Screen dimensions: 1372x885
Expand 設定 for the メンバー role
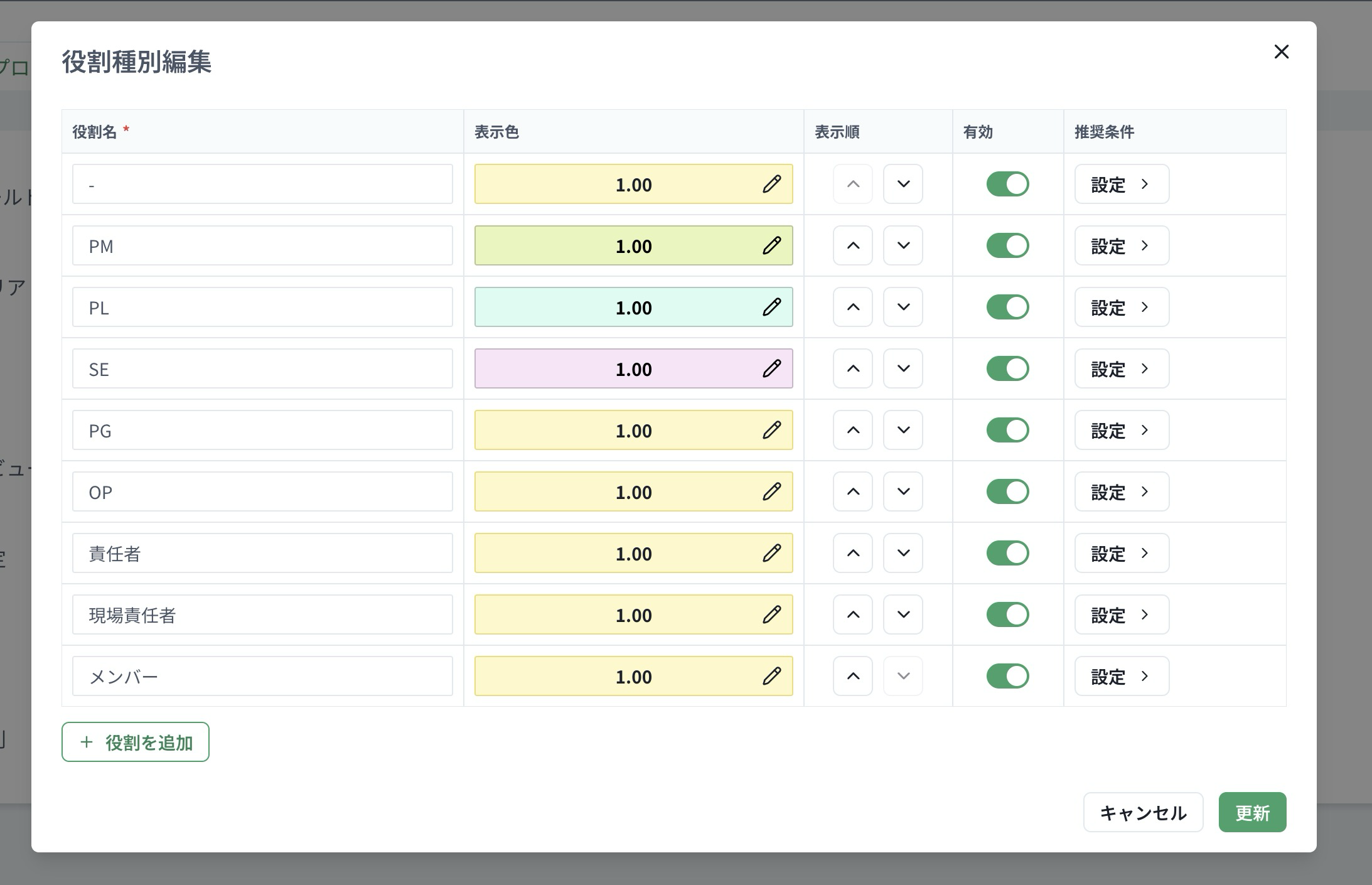pyautogui.click(x=1122, y=676)
